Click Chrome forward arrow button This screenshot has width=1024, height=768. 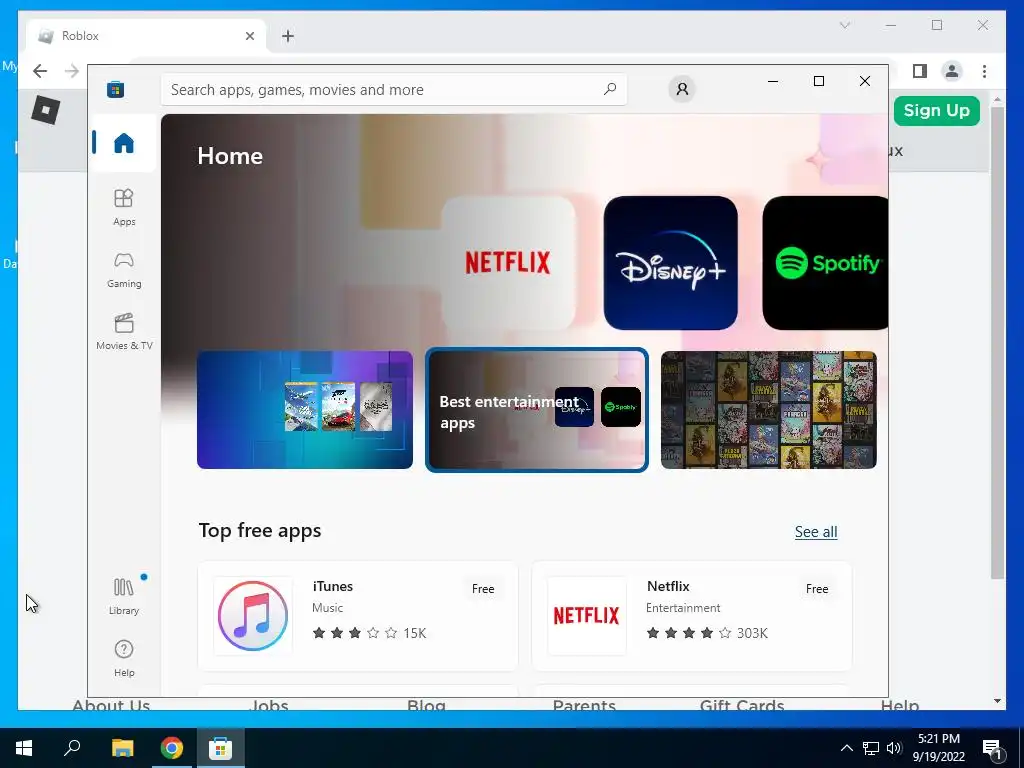point(72,71)
